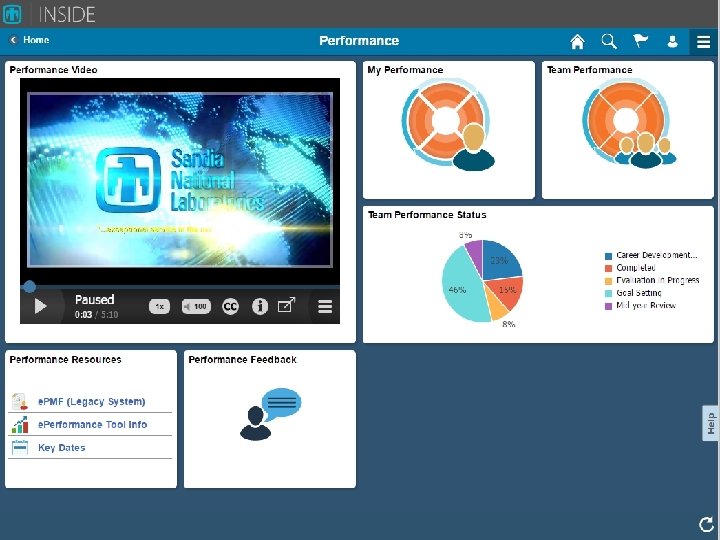This screenshot has height=540, width=720.
Task: Click Career Development legend blue swatch
Action: coord(608,256)
